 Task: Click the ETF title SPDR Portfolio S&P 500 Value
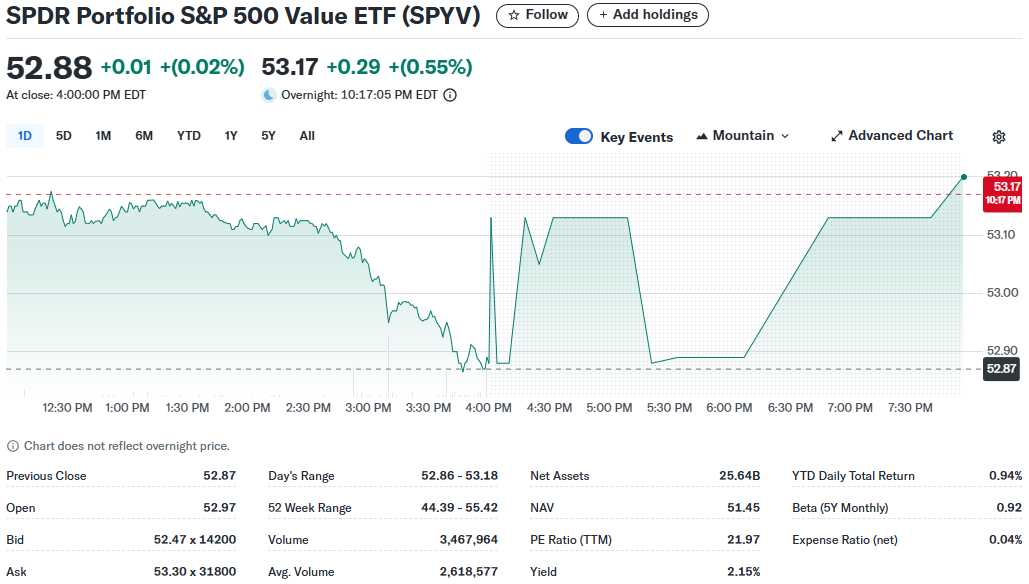243,16
